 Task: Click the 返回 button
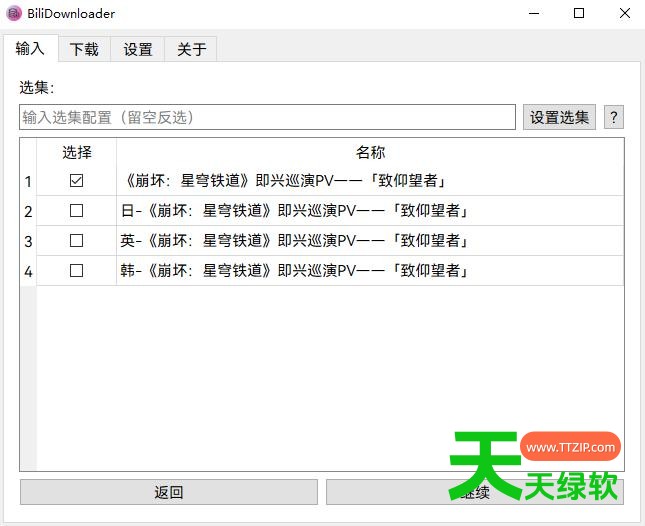169,492
